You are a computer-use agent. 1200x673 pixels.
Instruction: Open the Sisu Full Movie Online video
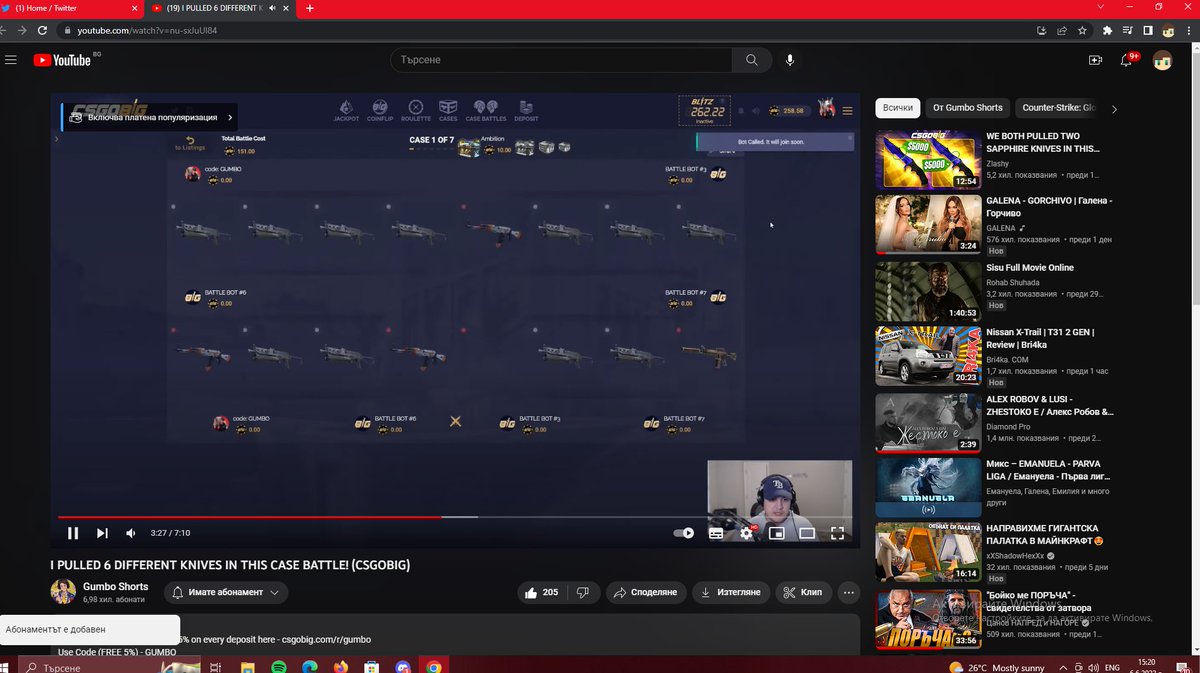(x=1030, y=268)
